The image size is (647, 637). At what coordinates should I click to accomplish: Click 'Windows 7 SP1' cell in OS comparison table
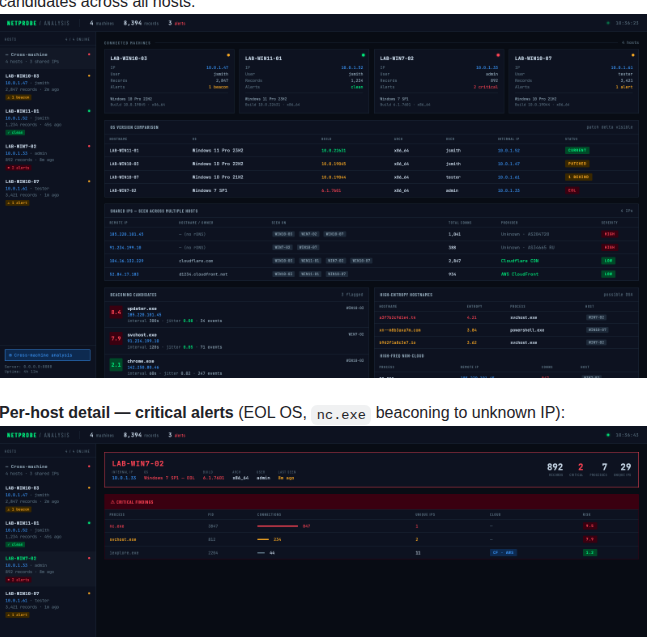point(210,191)
